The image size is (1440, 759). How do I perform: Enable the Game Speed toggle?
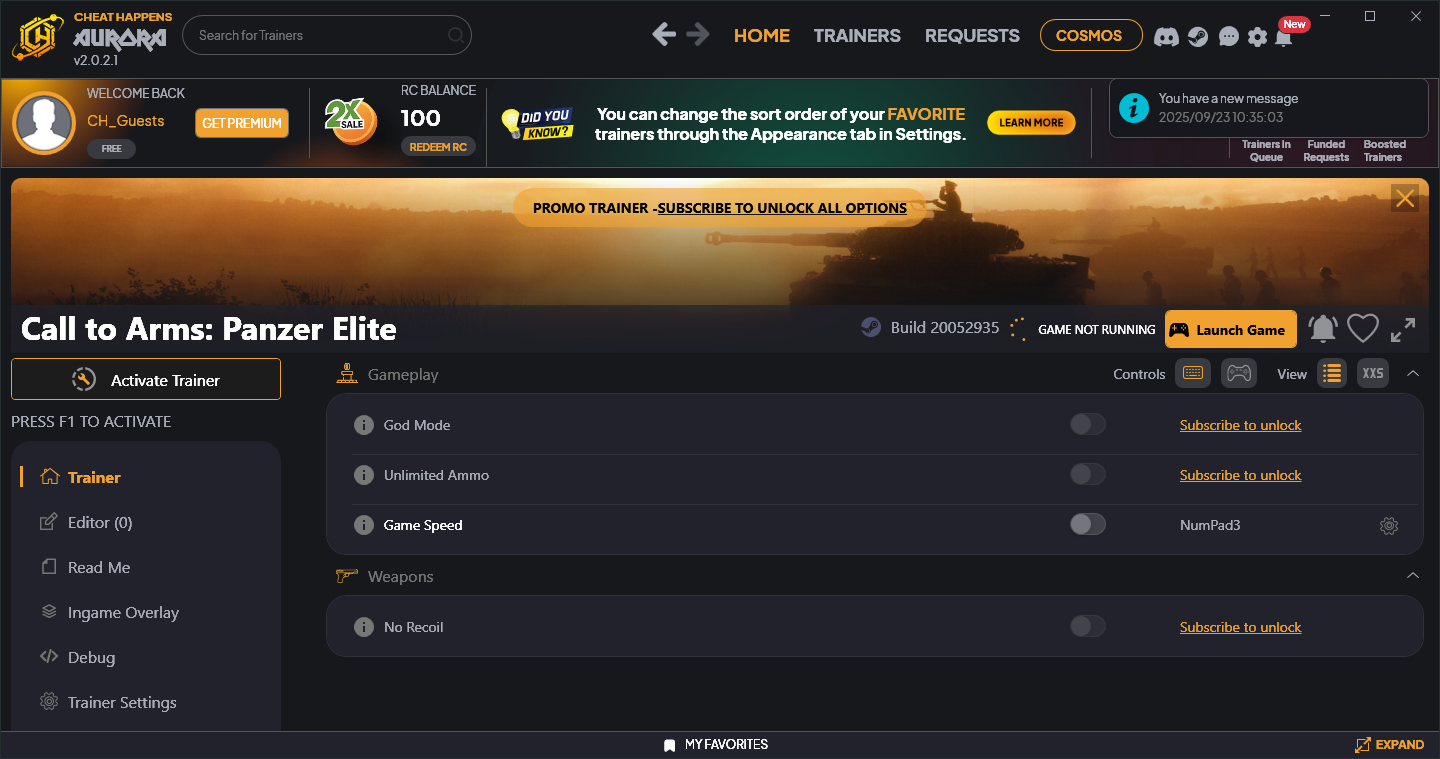1087,525
